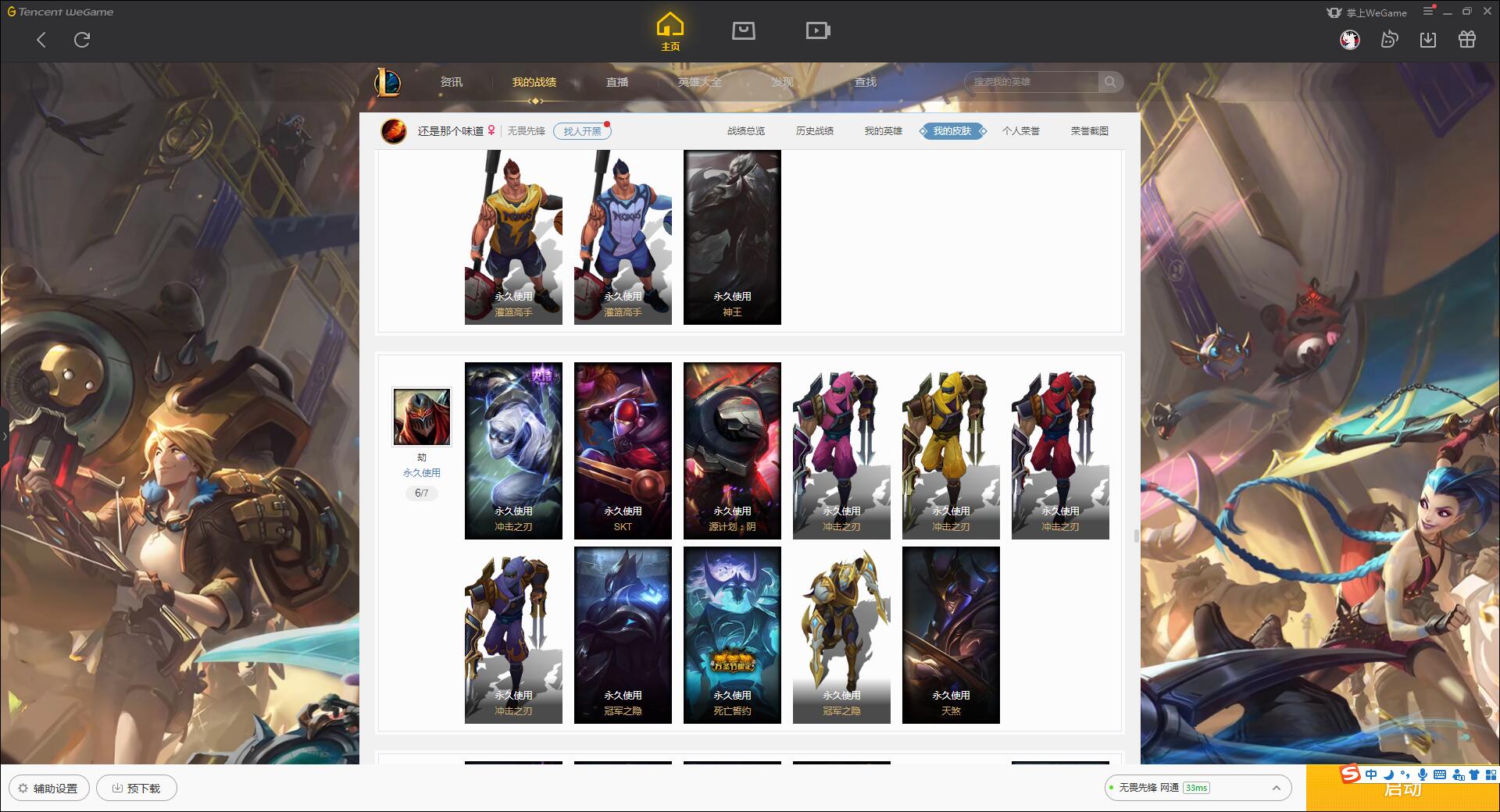
Task: Open the user avatar in the top right
Action: pyautogui.click(x=1349, y=40)
